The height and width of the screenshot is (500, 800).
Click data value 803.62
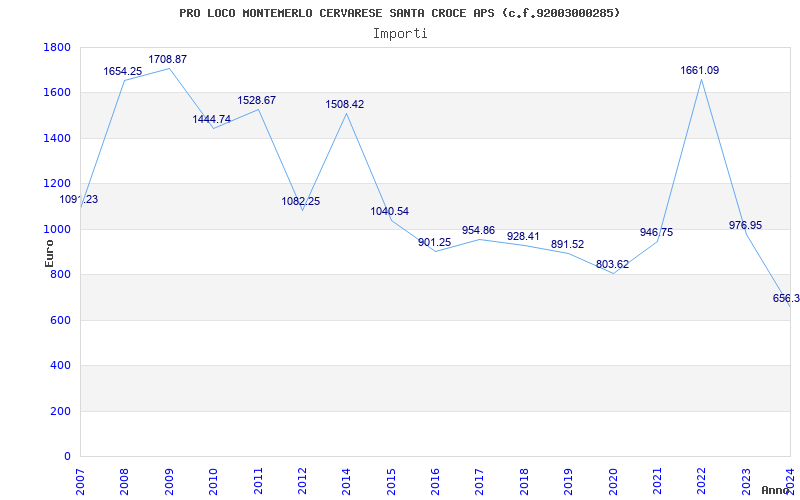pos(612,265)
